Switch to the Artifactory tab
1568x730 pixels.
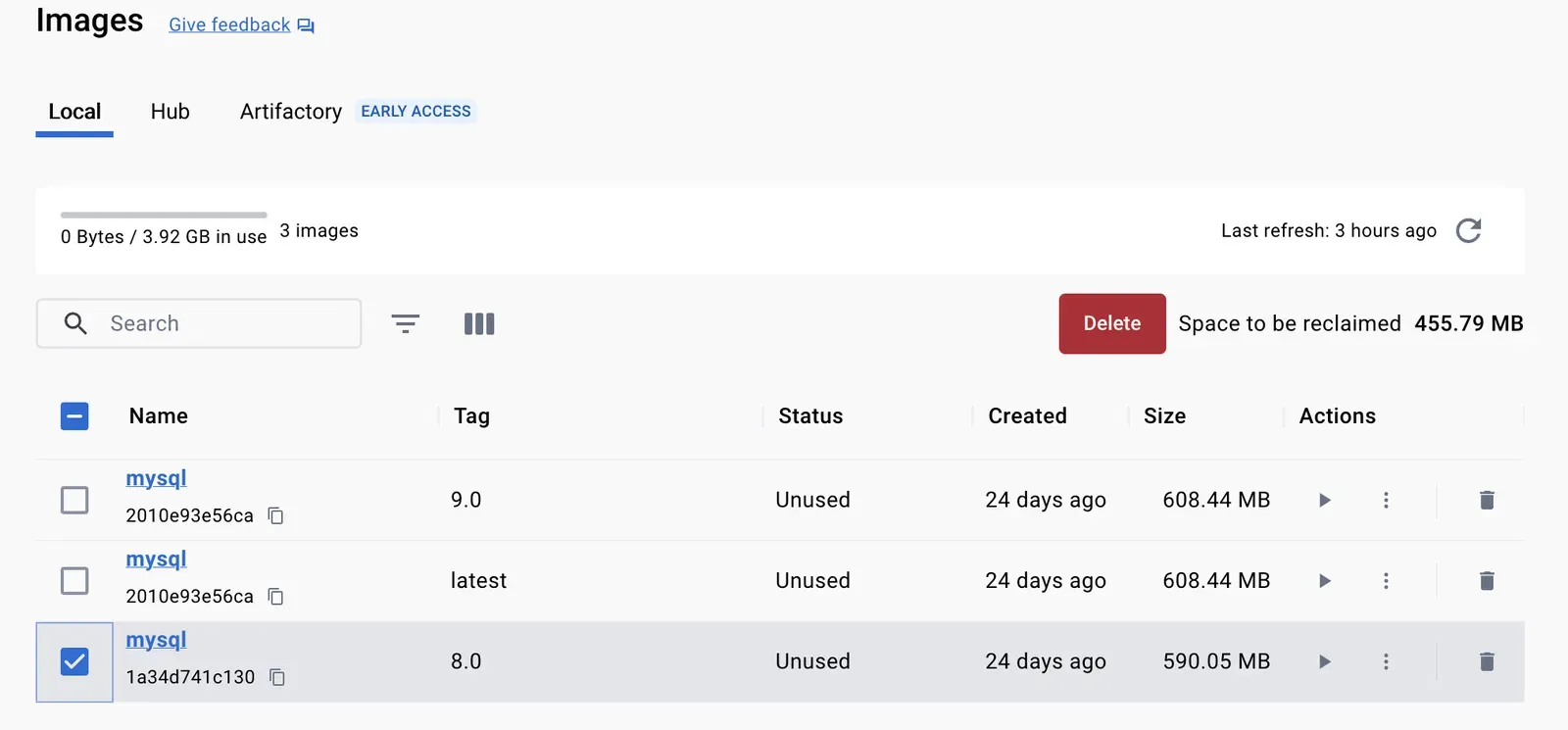pos(291,112)
